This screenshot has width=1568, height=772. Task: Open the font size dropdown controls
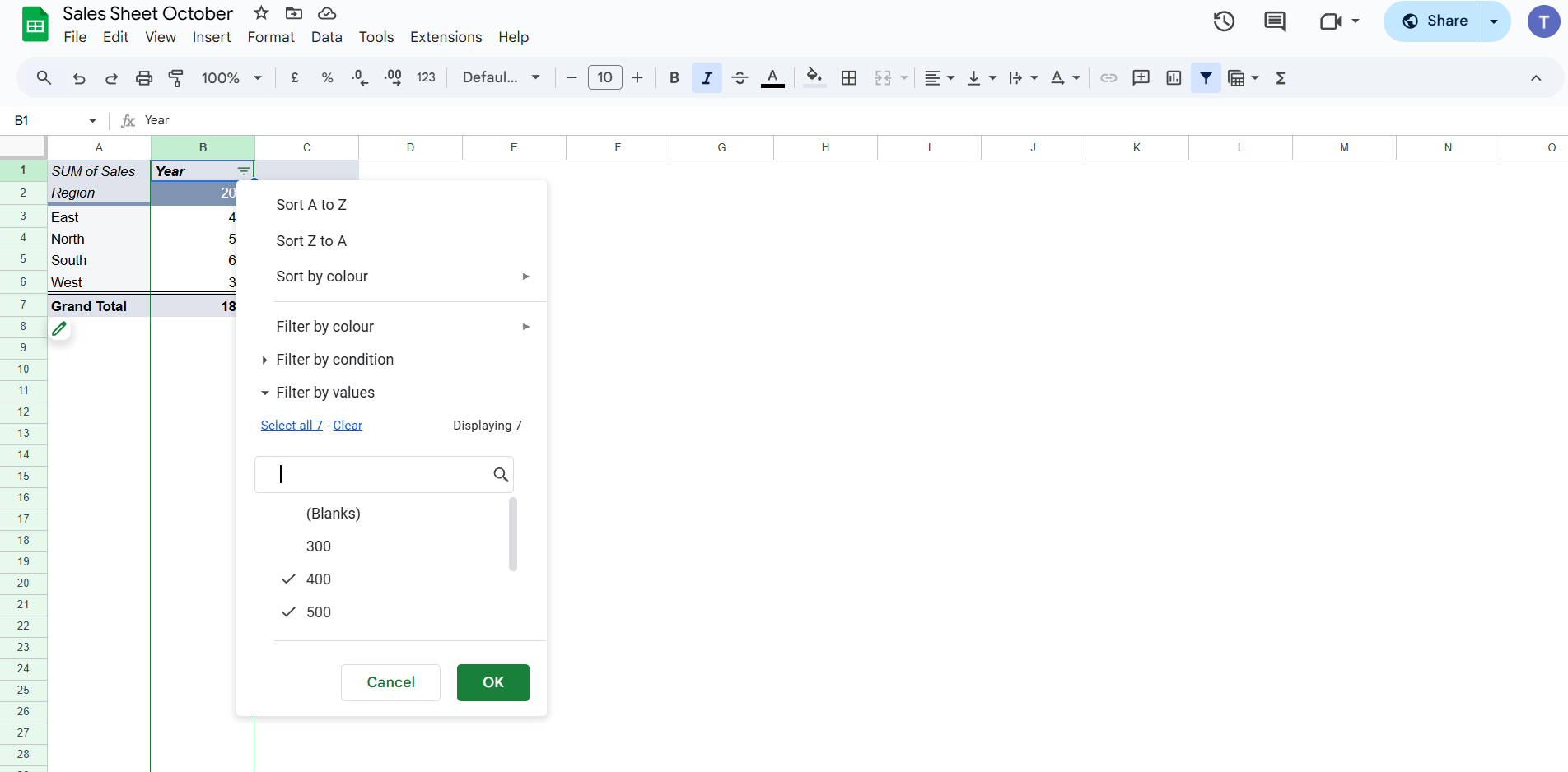pos(604,77)
